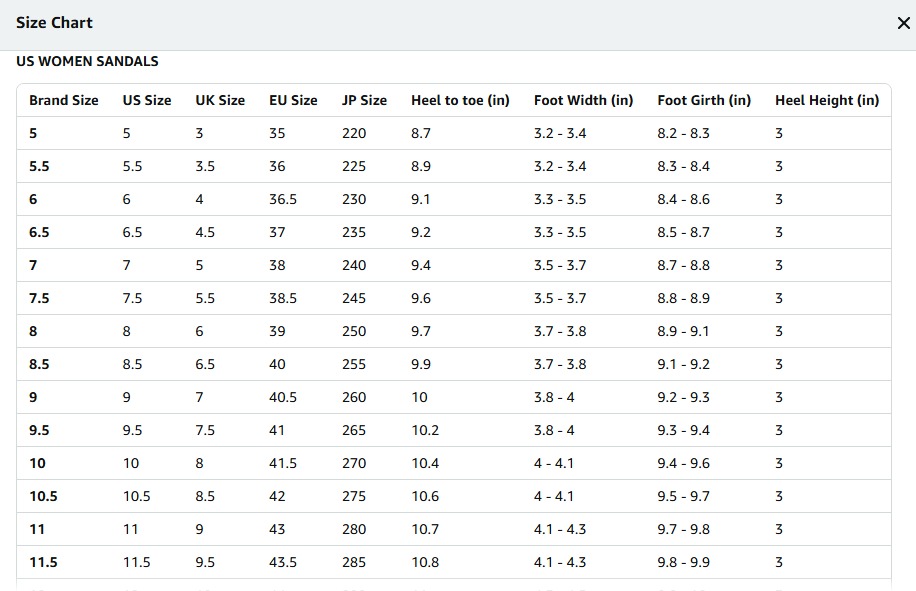Click the foot girth 9.4 - 9.6 cell
This screenshot has height=591, width=916.
click(x=683, y=463)
